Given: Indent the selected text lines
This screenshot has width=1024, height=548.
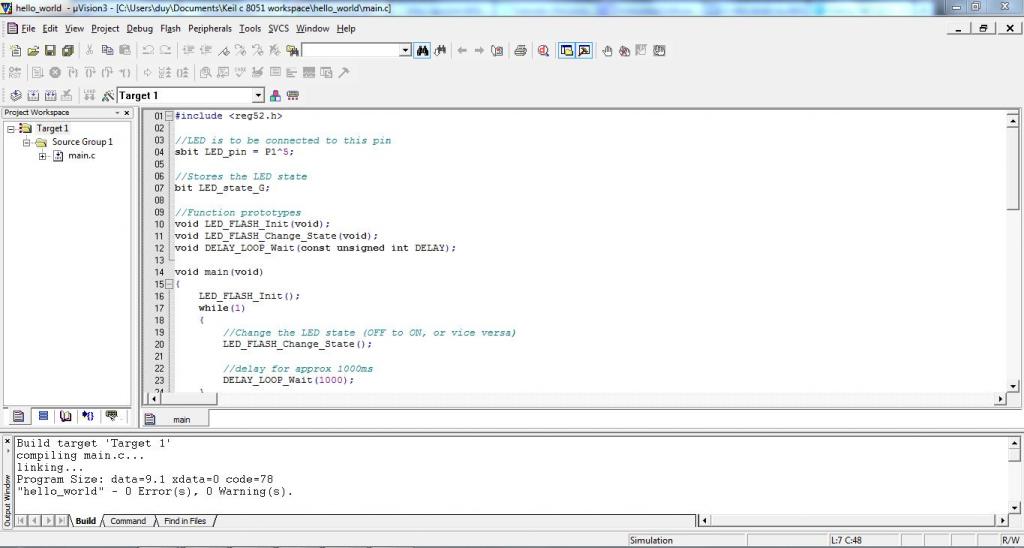Looking at the screenshot, I should [189, 50].
